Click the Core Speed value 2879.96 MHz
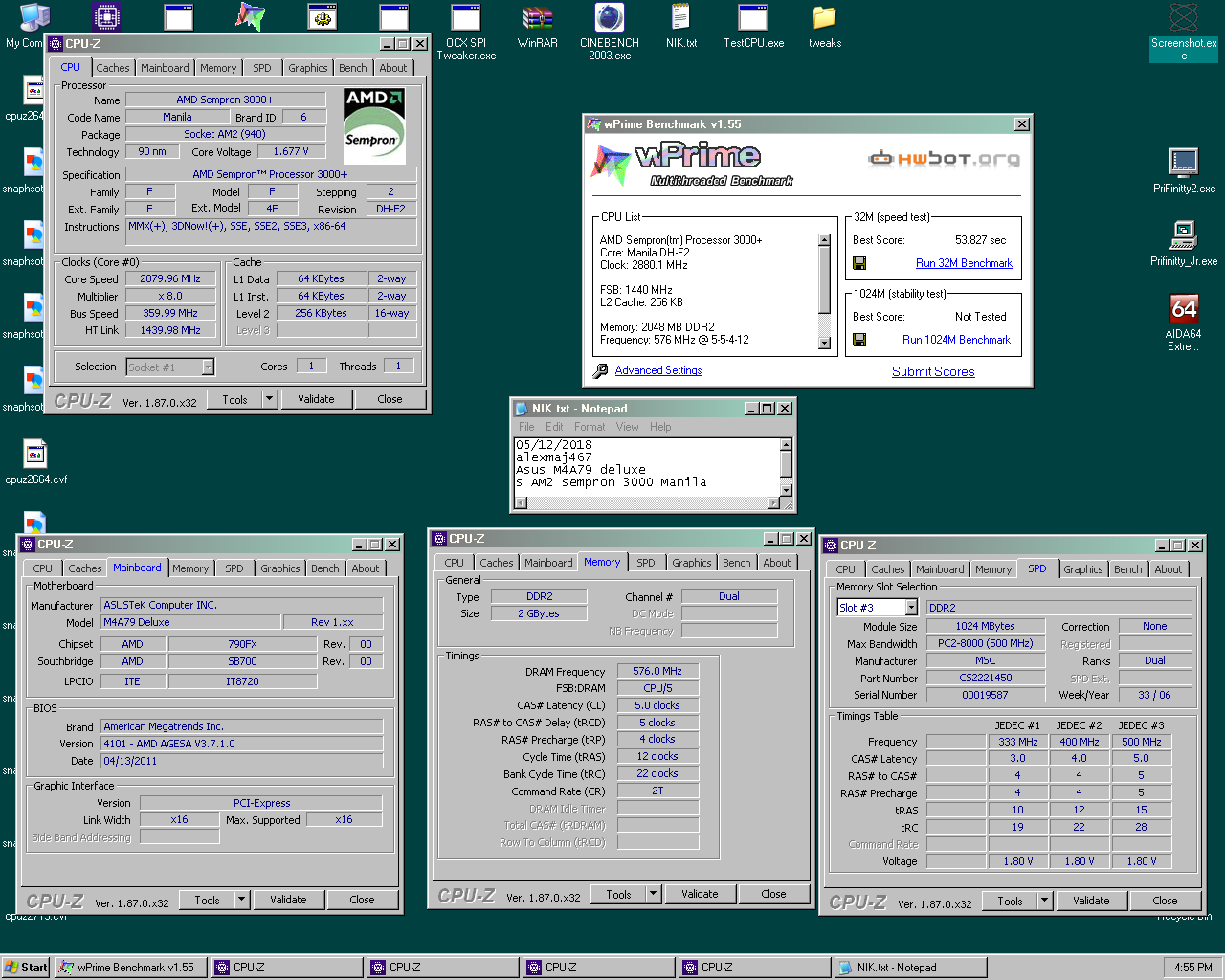The width and height of the screenshot is (1225, 980). 170,279
